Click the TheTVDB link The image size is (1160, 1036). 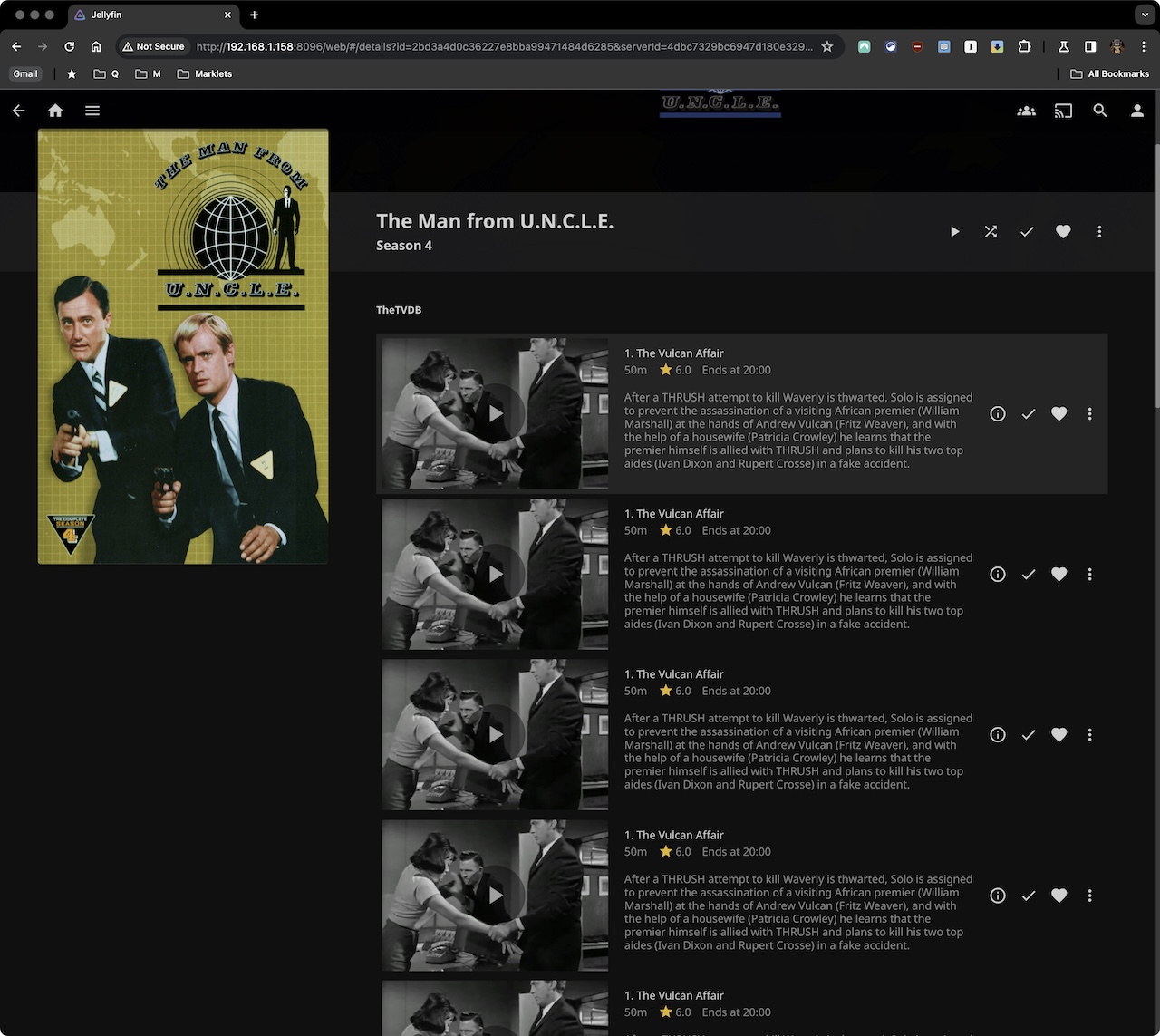[399, 310]
